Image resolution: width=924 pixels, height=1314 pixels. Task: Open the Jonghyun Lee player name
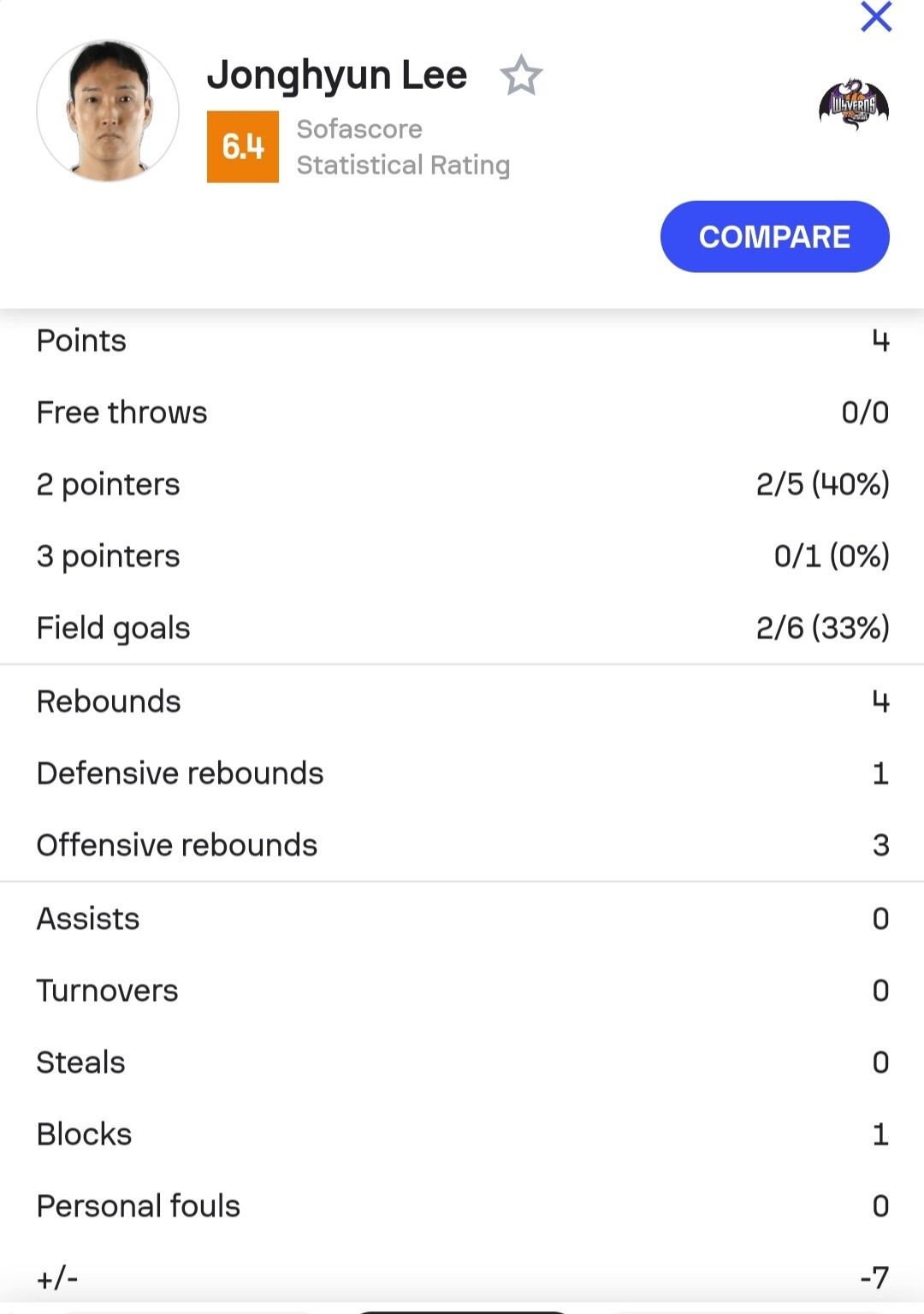coord(337,75)
